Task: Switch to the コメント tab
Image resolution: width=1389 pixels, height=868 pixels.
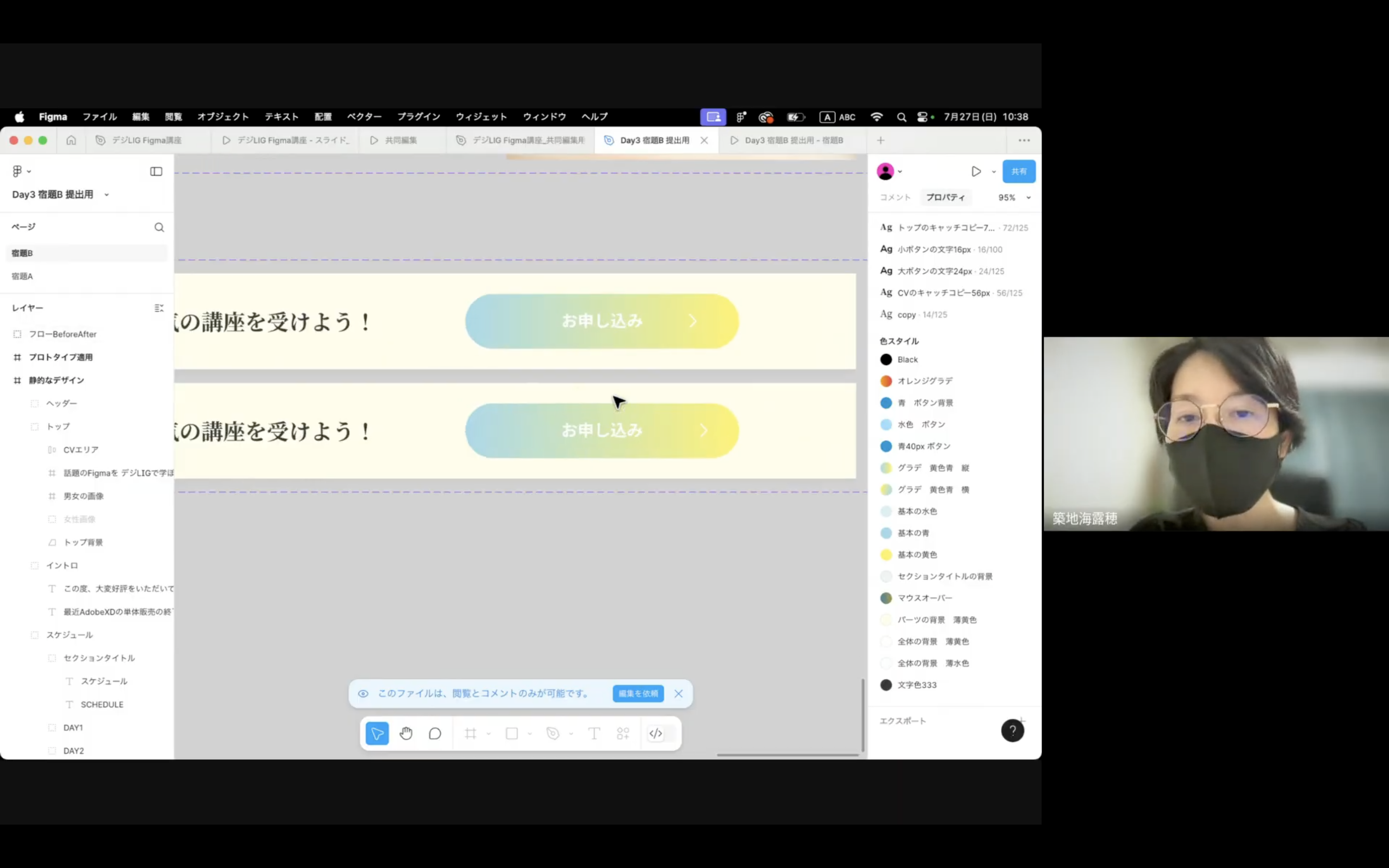Action: tap(895, 198)
